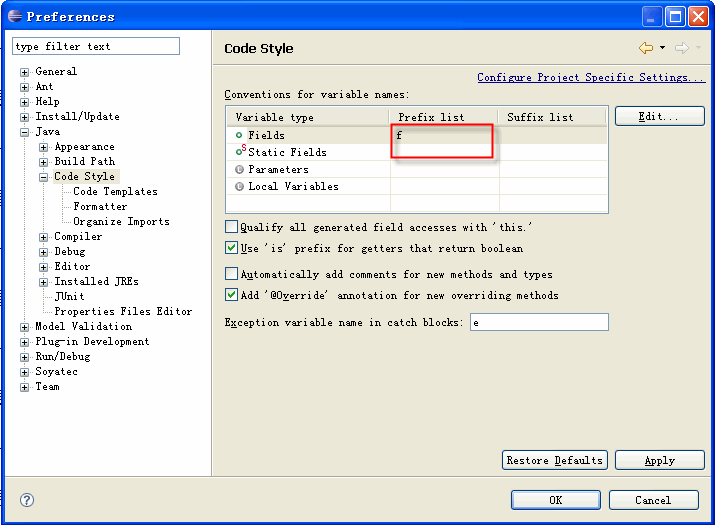
Task: Click the back navigation arrow icon
Action: 646,48
